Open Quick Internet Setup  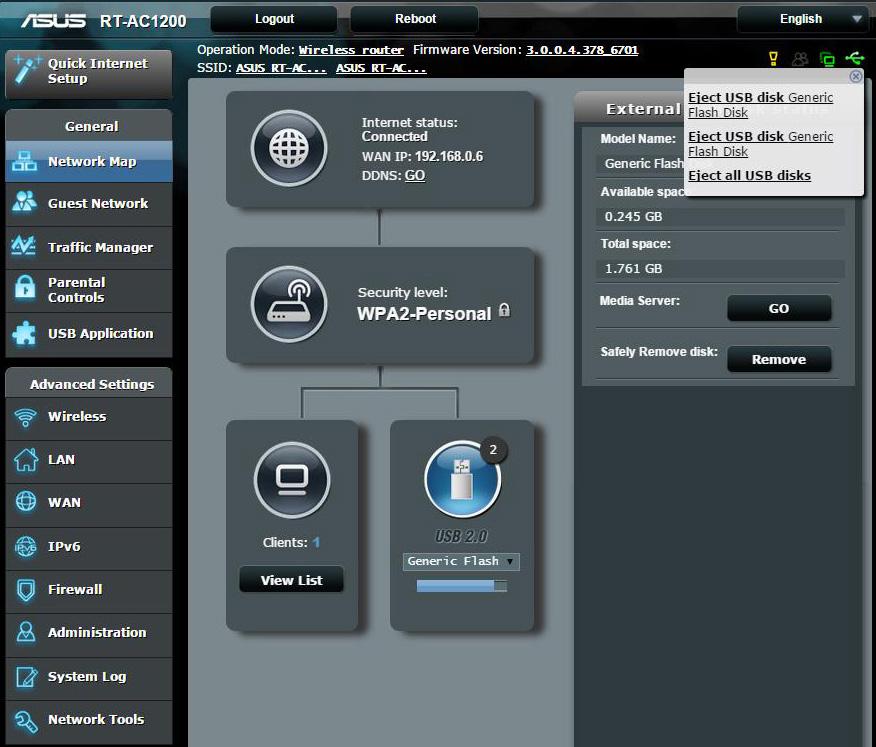pyautogui.click(x=89, y=74)
